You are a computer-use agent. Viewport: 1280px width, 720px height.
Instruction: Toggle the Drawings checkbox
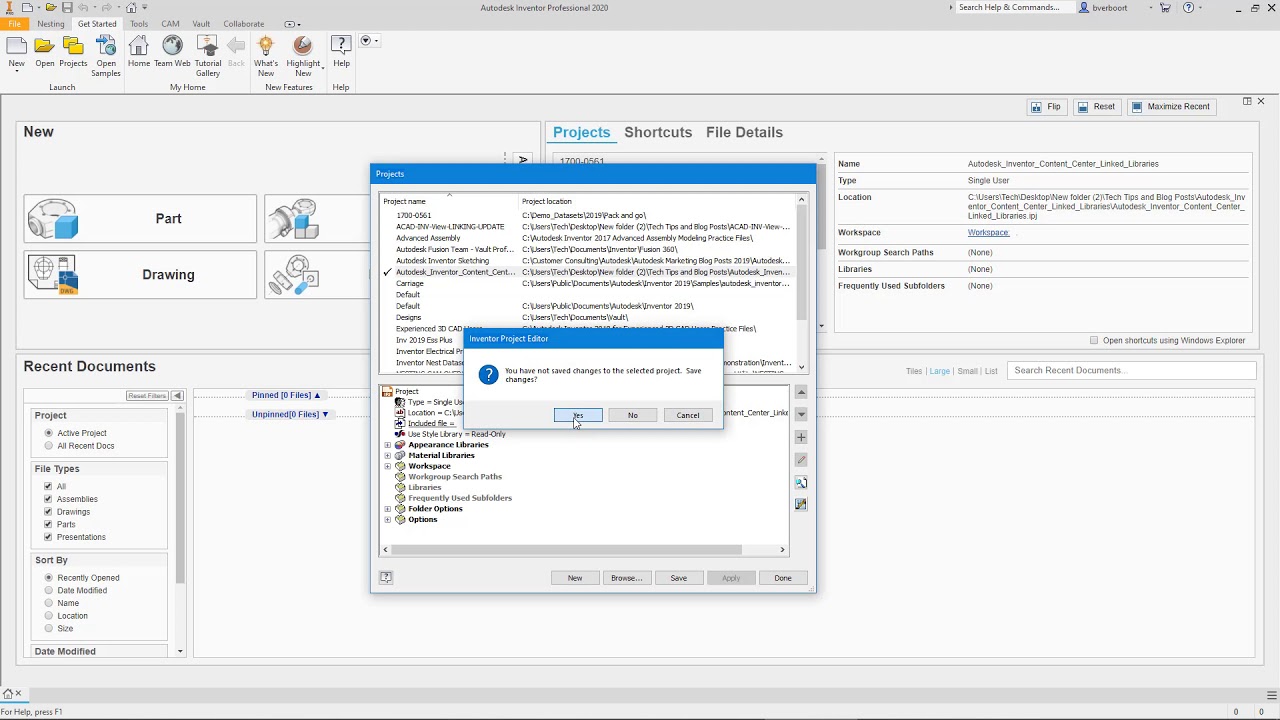click(x=48, y=512)
